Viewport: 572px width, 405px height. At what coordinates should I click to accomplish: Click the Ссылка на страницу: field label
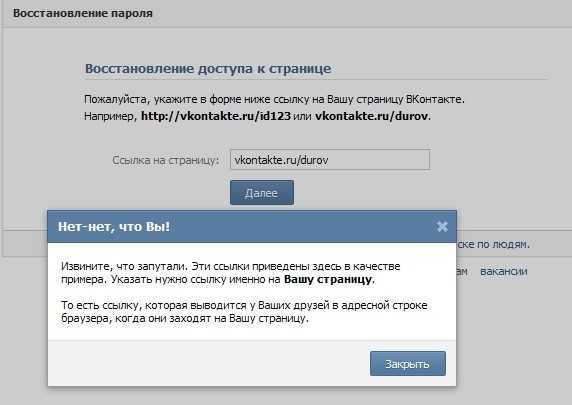166,160
